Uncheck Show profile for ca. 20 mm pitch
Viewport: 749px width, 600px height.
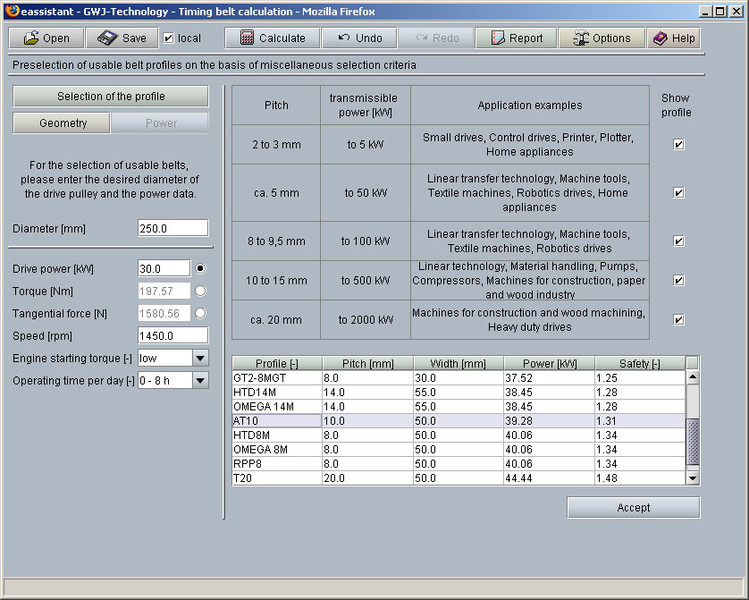[679, 320]
